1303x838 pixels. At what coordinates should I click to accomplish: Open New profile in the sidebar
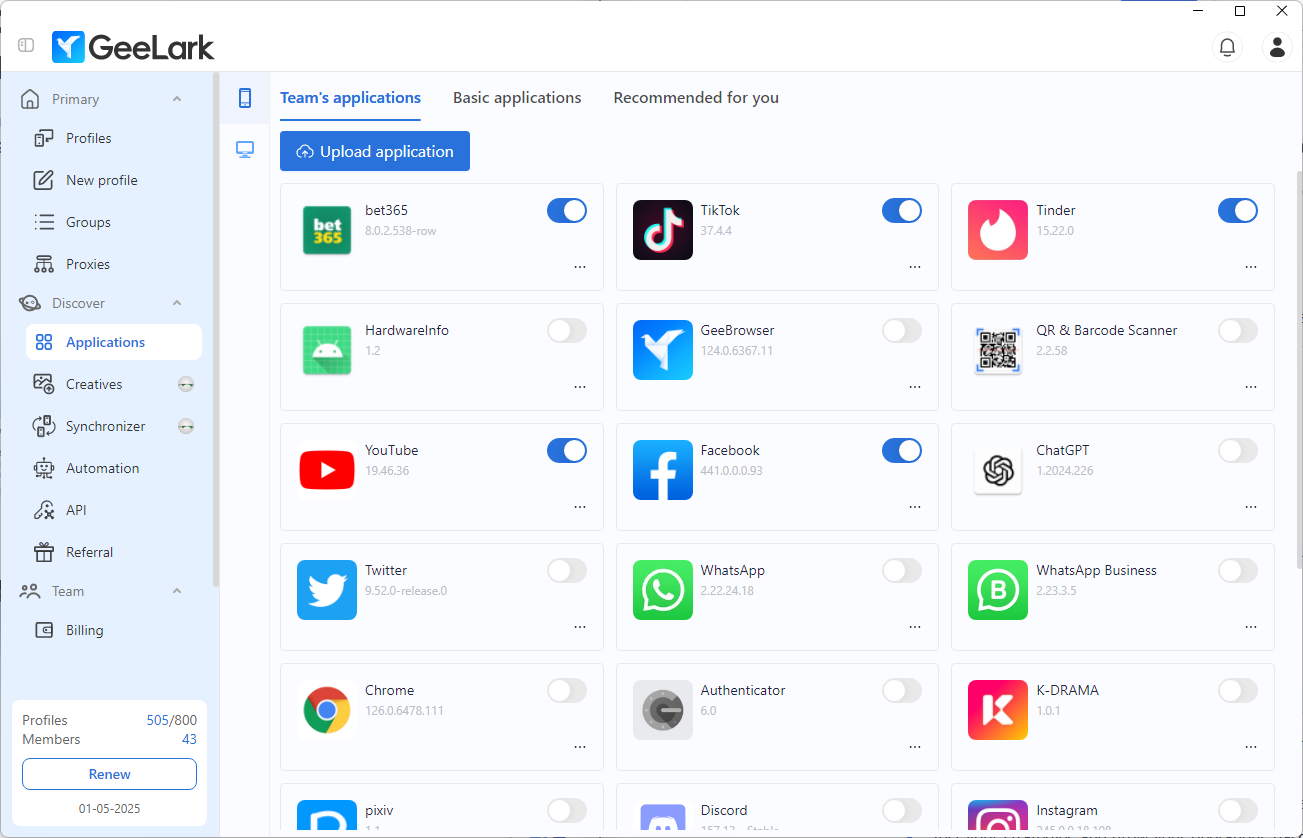pyautogui.click(x=113, y=180)
